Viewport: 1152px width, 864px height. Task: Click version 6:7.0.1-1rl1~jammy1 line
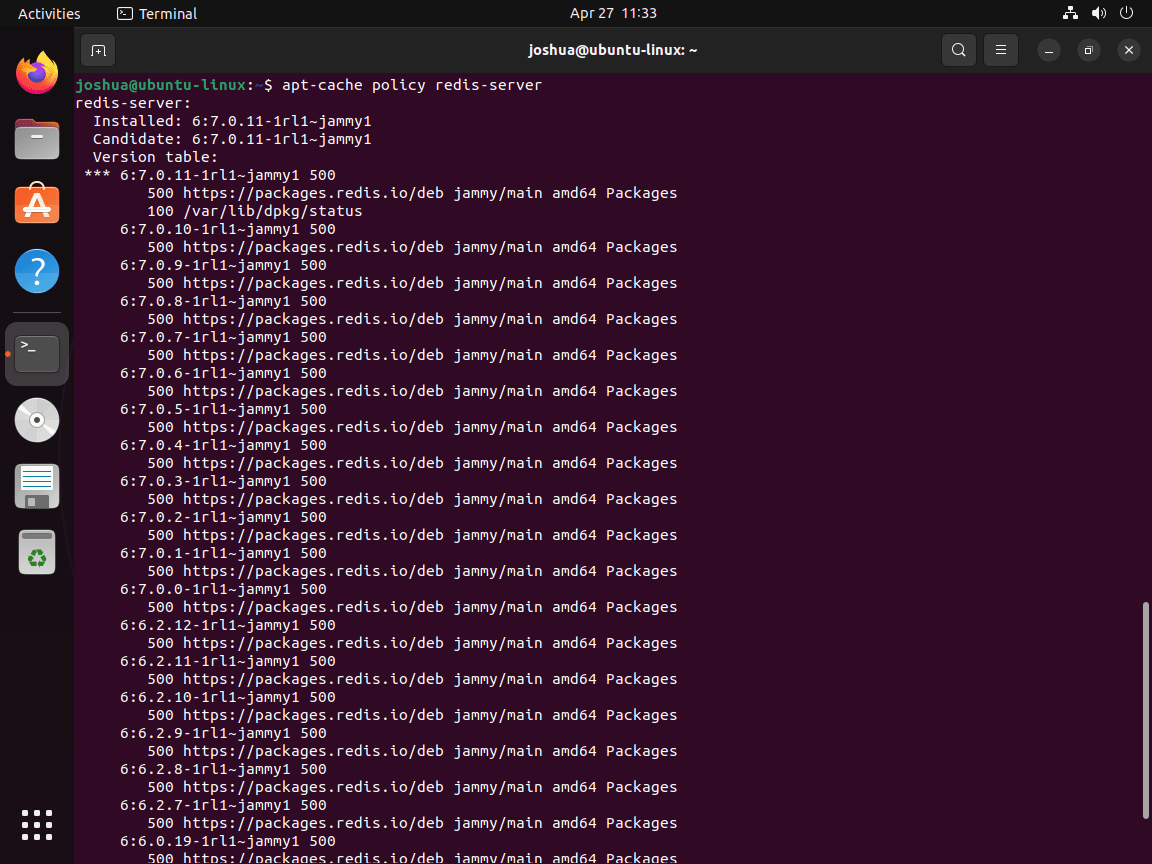tap(223, 553)
